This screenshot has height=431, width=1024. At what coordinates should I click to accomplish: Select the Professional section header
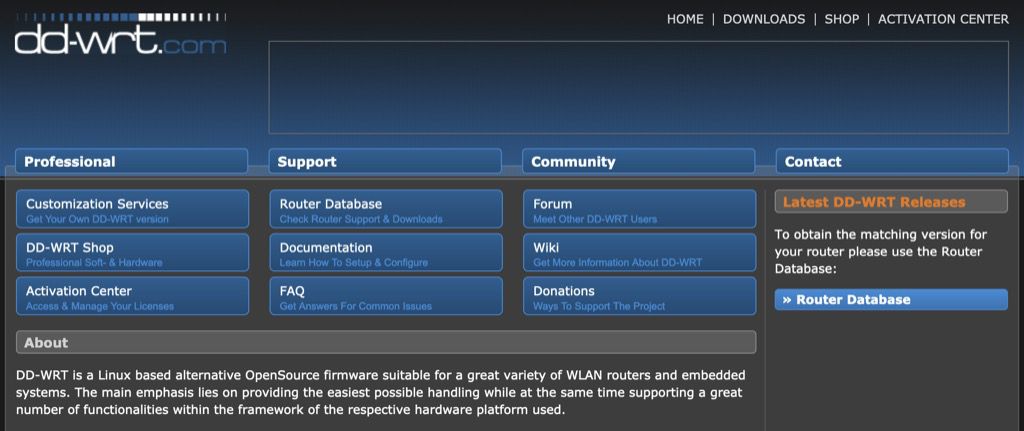[132, 161]
